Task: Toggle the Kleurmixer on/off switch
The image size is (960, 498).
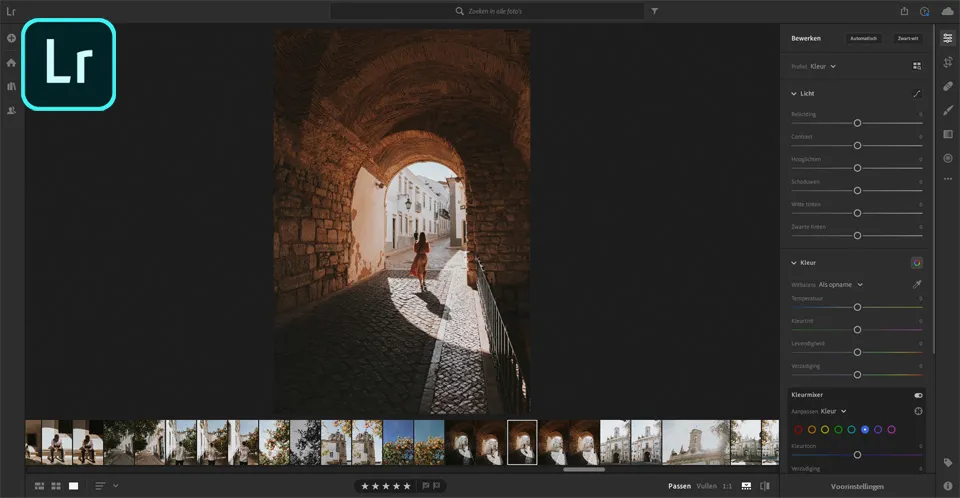Action: click(918, 395)
